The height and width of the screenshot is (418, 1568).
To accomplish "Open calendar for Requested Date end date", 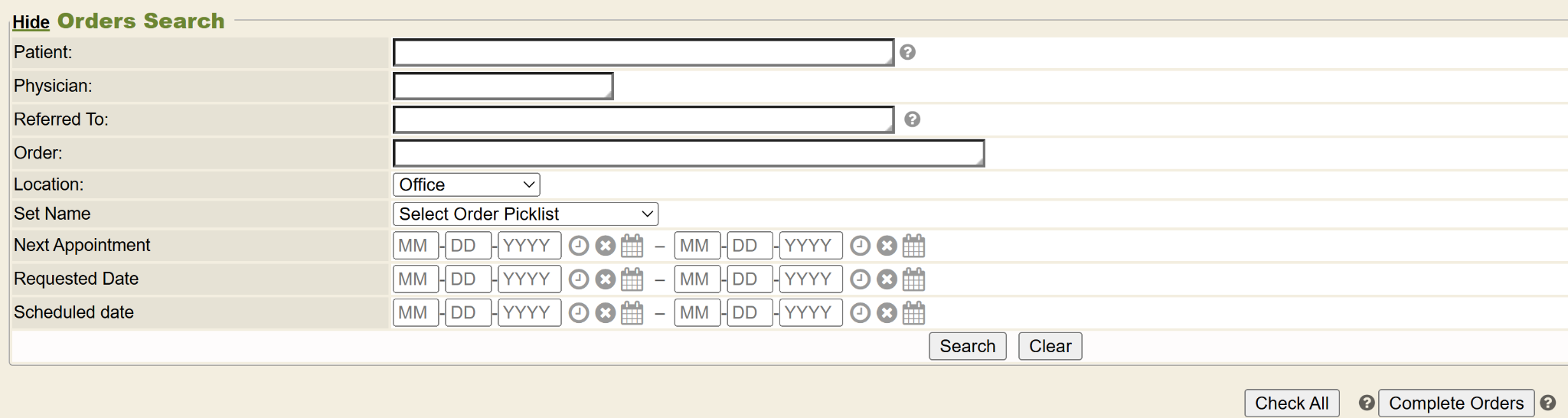I will (x=913, y=279).
